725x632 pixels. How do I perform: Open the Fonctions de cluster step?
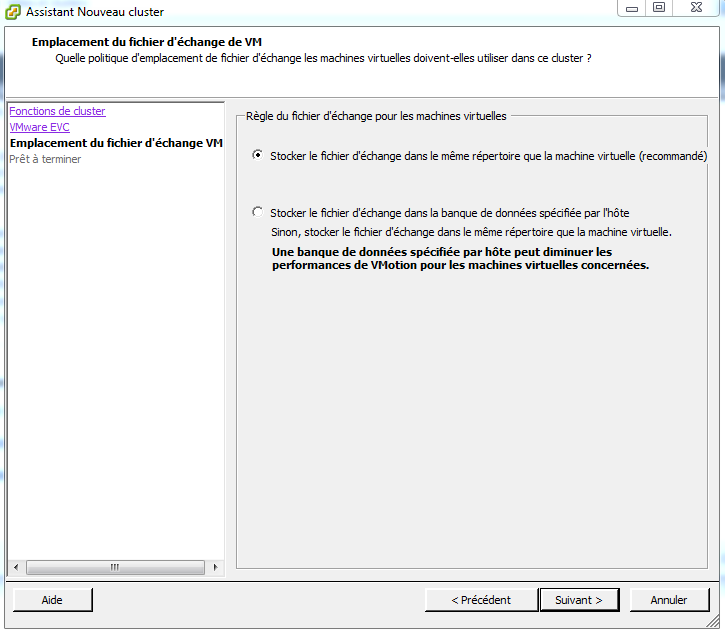click(x=57, y=111)
